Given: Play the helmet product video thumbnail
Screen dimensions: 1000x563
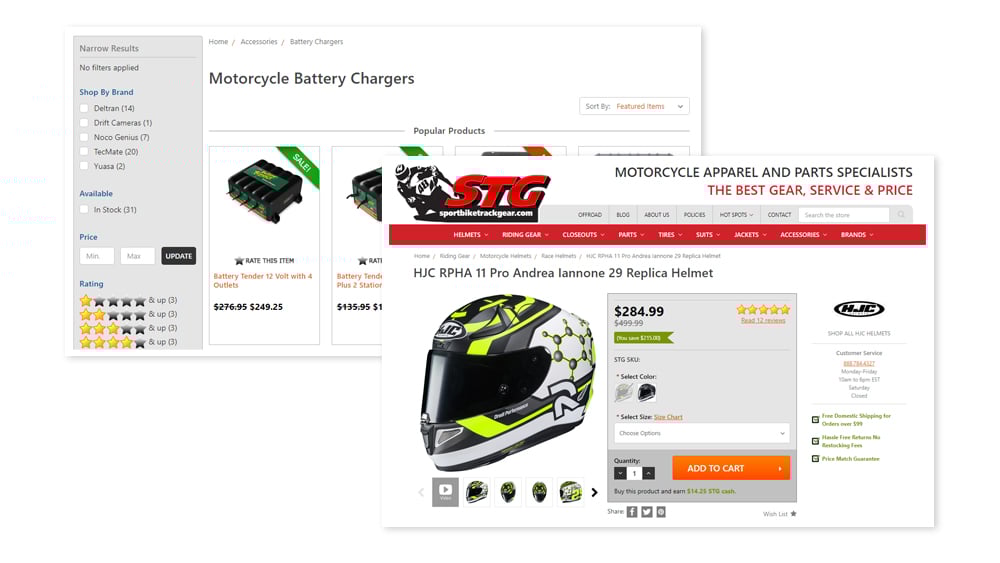Looking at the screenshot, I should coord(445,492).
